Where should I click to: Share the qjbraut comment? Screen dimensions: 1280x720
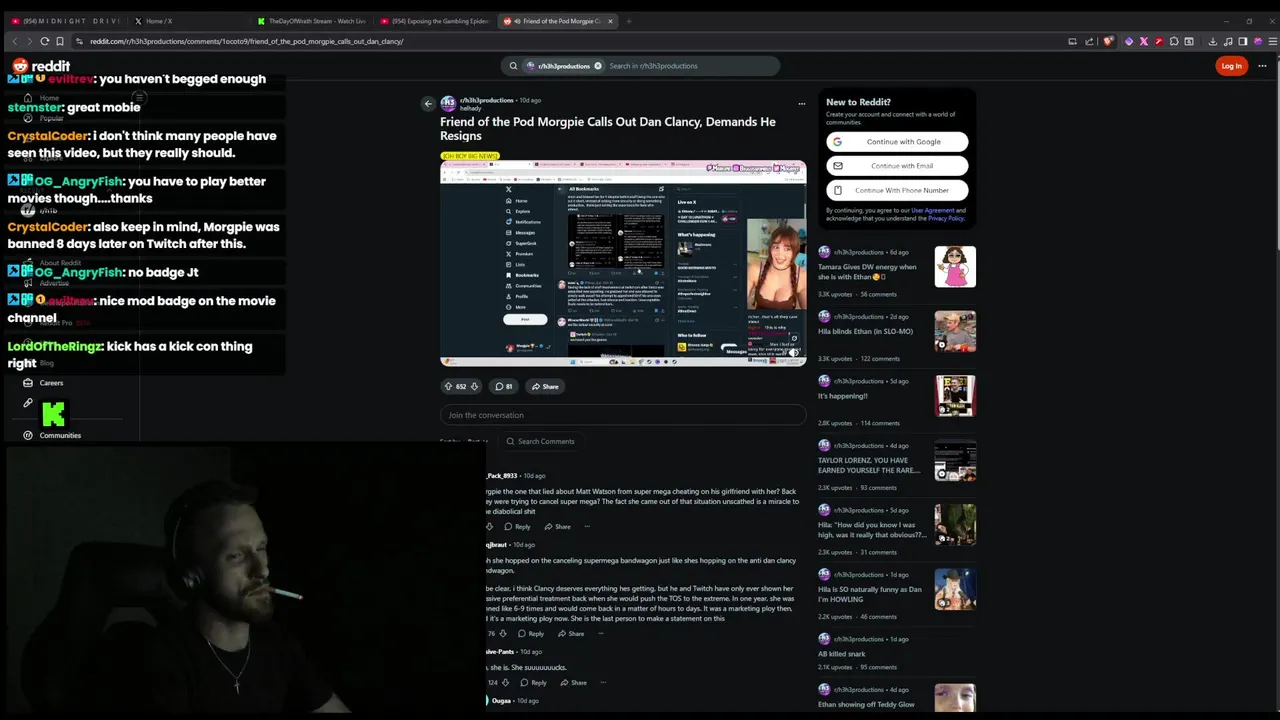coord(571,633)
